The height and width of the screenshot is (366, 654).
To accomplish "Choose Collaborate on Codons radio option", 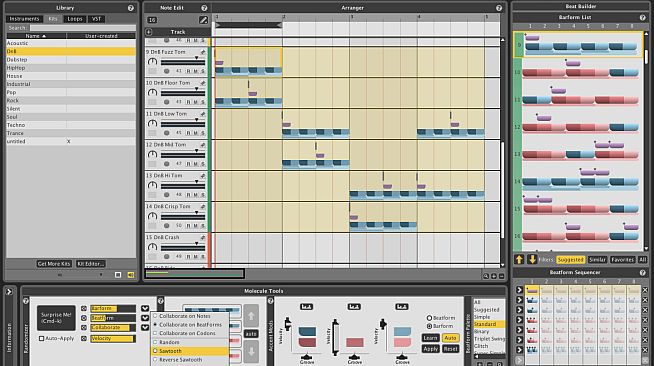I will point(155,333).
